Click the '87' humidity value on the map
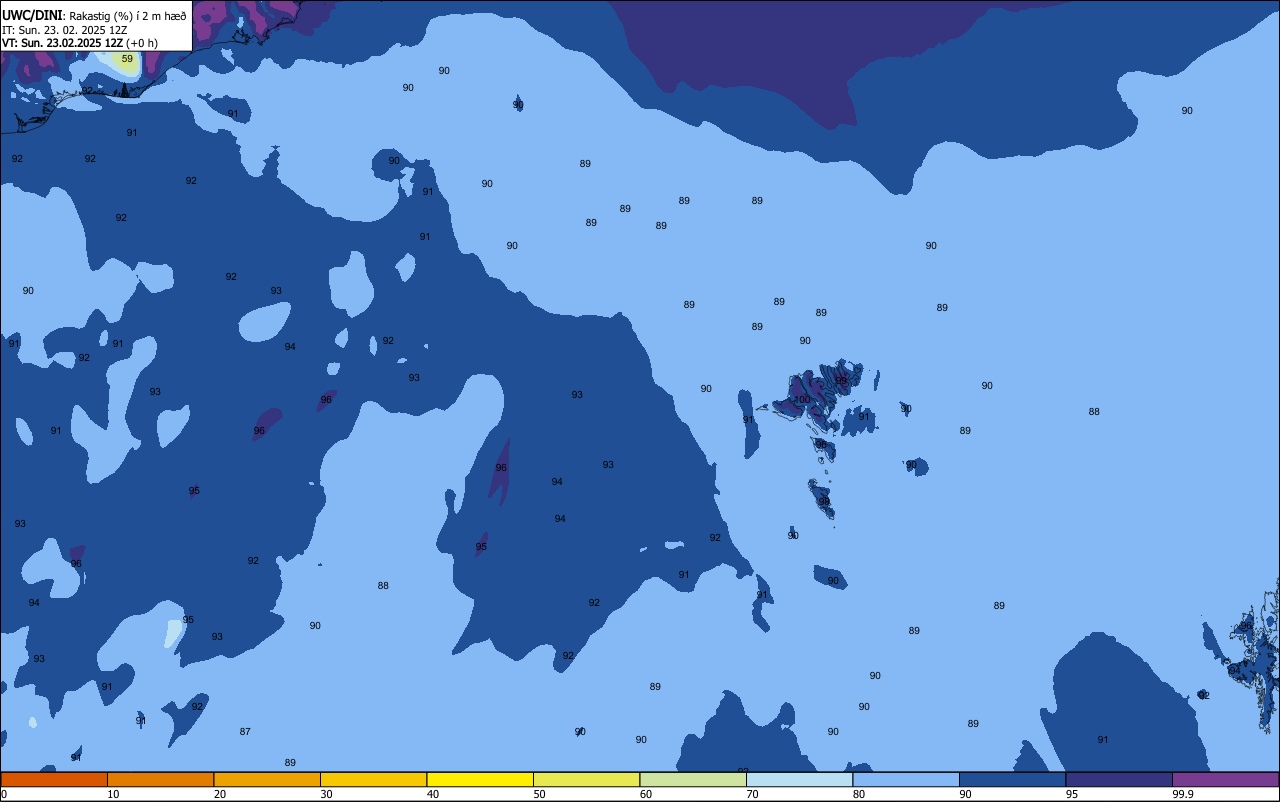Screen dimensions: 1280x802 (x=245, y=732)
